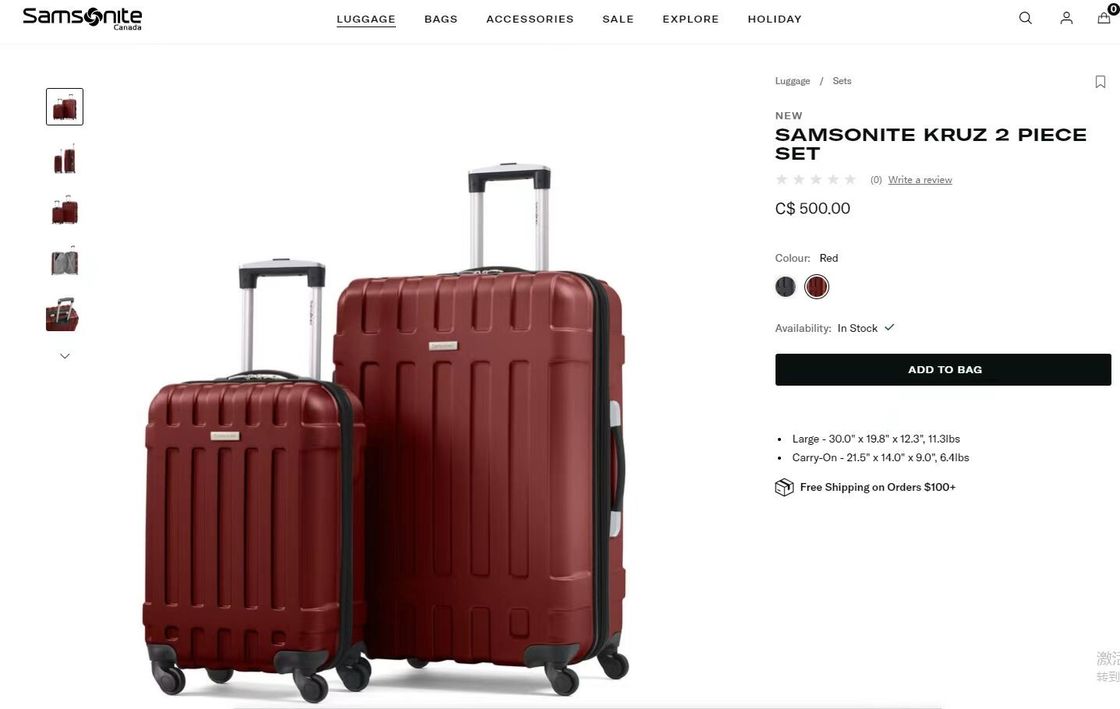The width and height of the screenshot is (1120, 709).
Task: Click the Add to Bag button
Action: point(943,369)
